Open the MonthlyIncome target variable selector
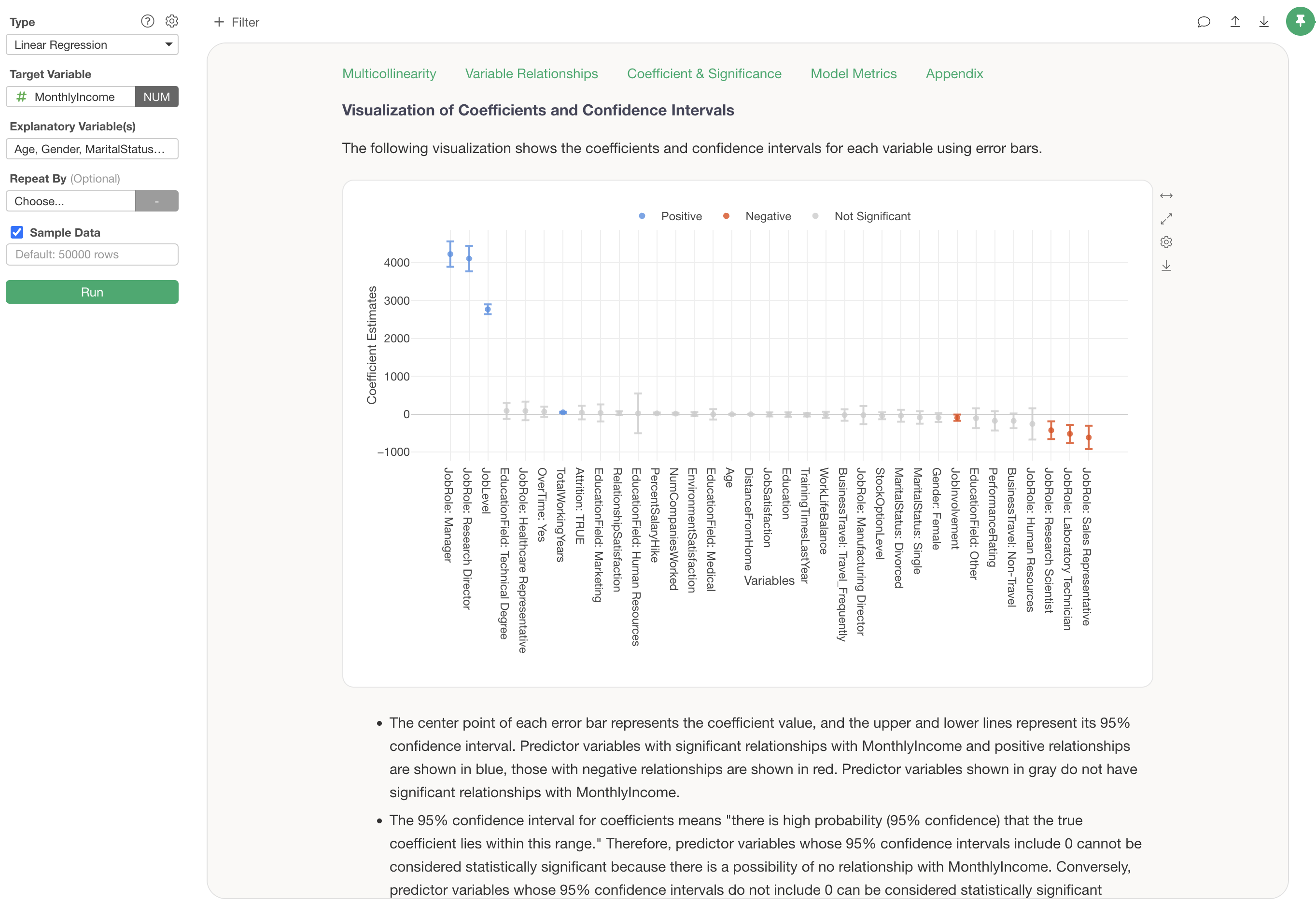The image size is (1316, 903). pos(71,97)
